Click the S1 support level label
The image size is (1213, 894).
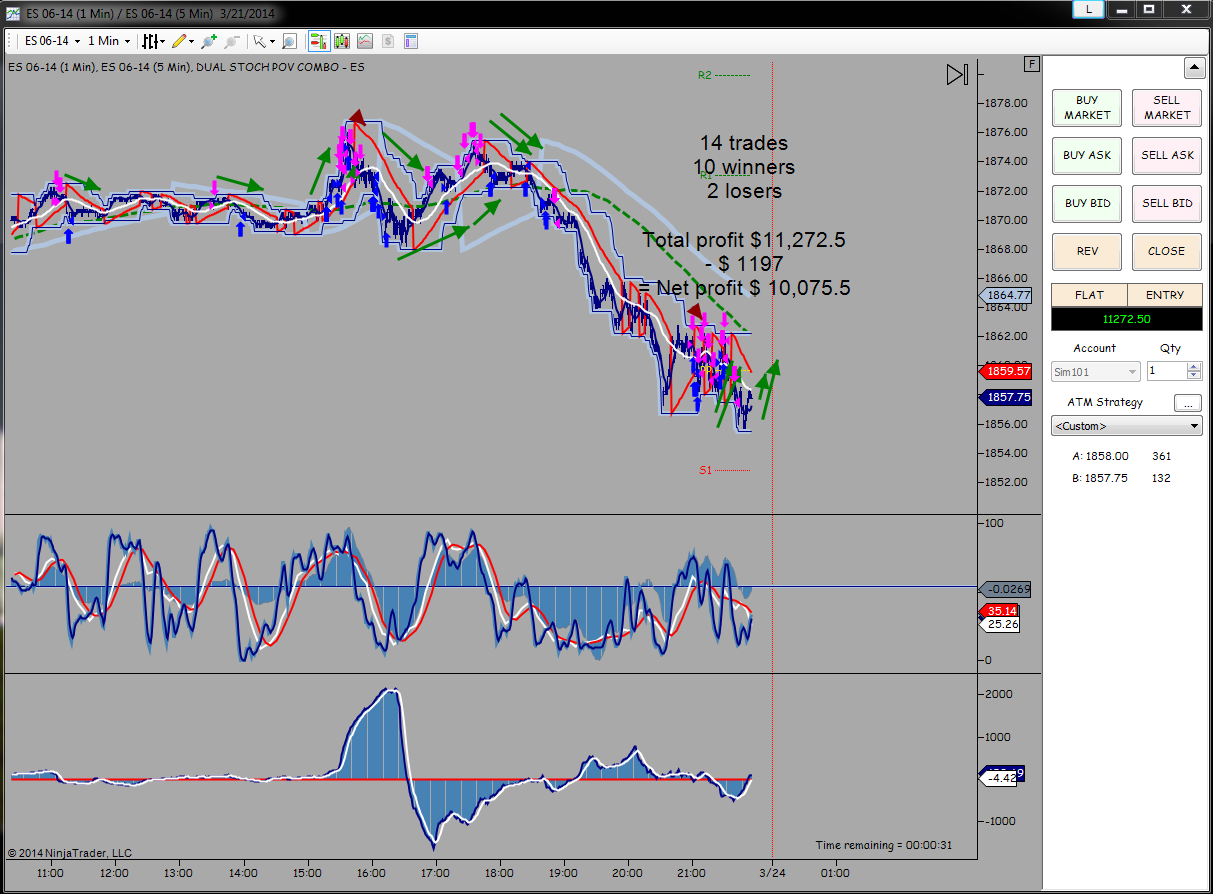point(704,469)
